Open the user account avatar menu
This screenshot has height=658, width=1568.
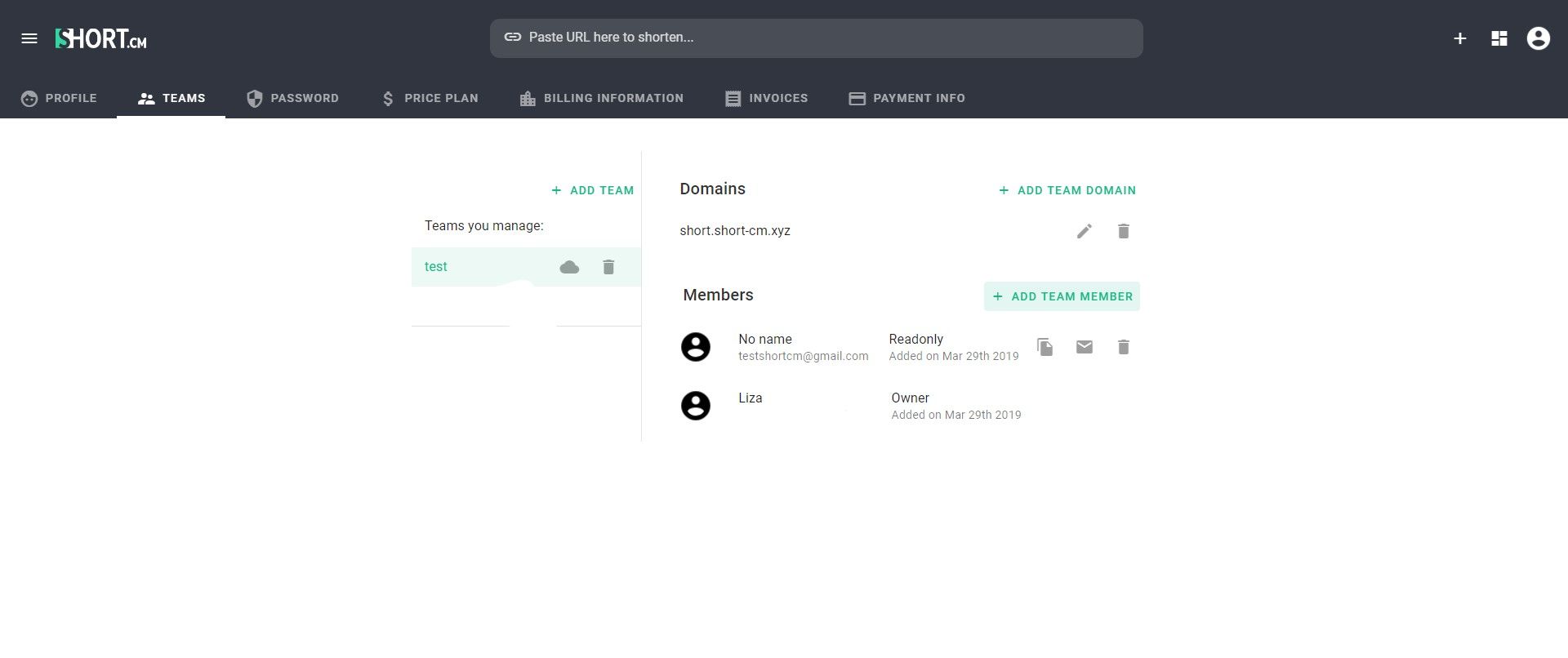pyautogui.click(x=1539, y=38)
